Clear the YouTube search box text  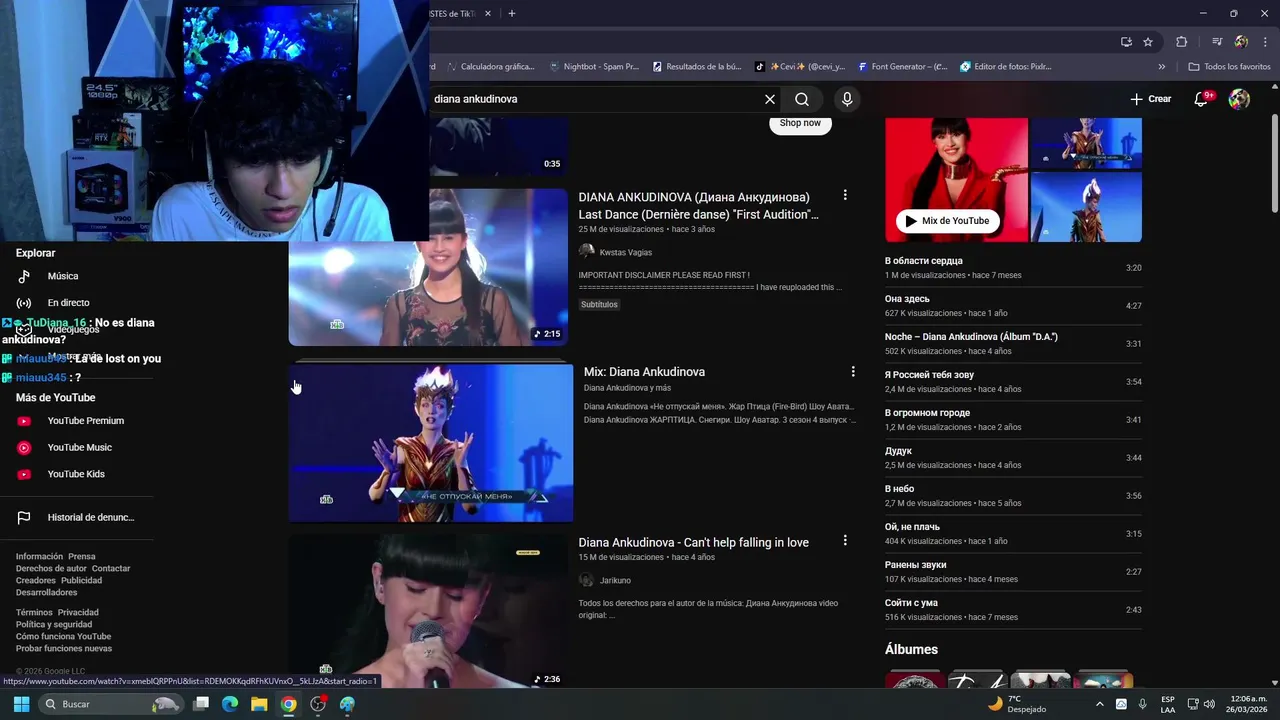coord(770,99)
